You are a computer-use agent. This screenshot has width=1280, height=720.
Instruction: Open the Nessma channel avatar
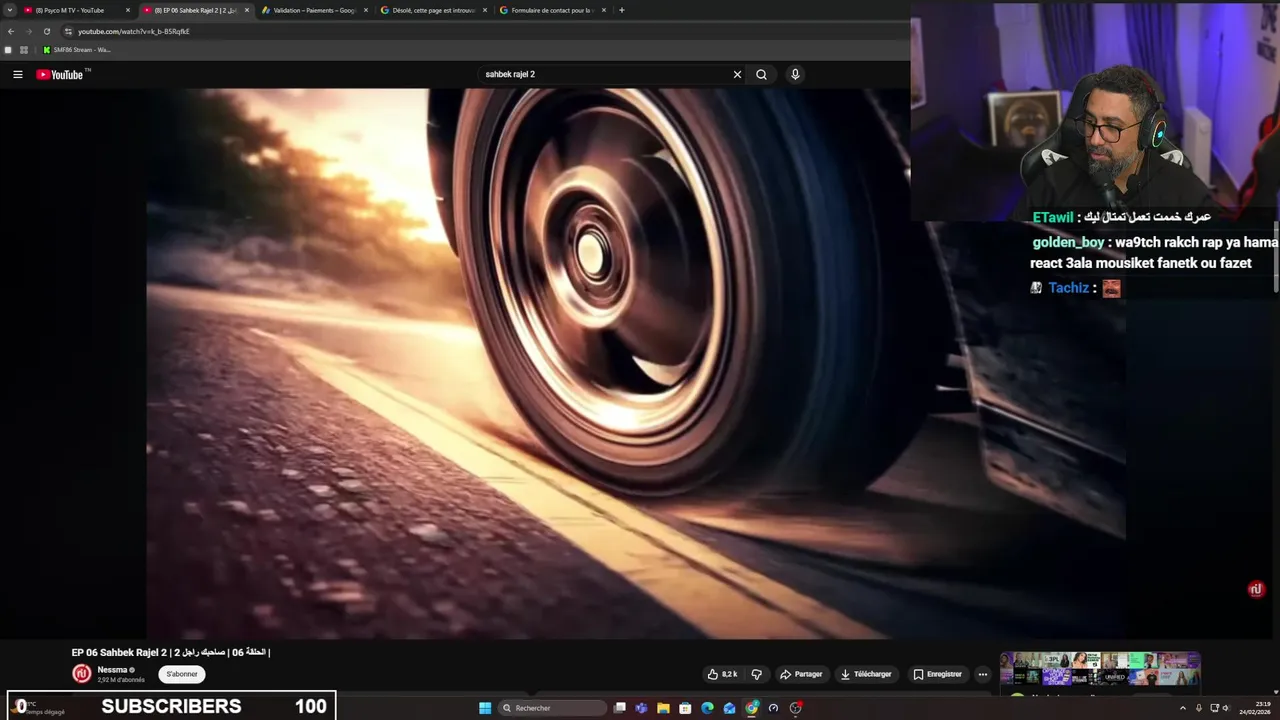pos(82,674)
